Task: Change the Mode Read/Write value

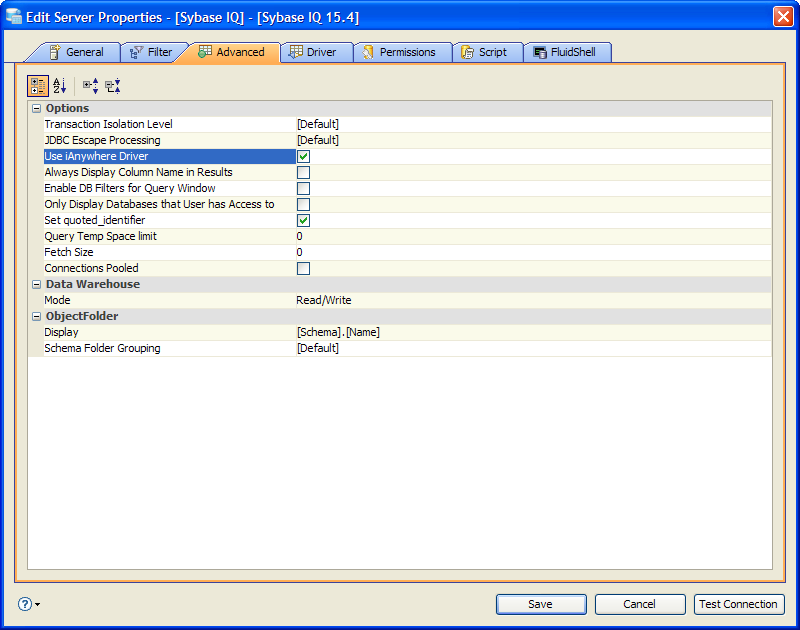Action: (x=534, y=300)
